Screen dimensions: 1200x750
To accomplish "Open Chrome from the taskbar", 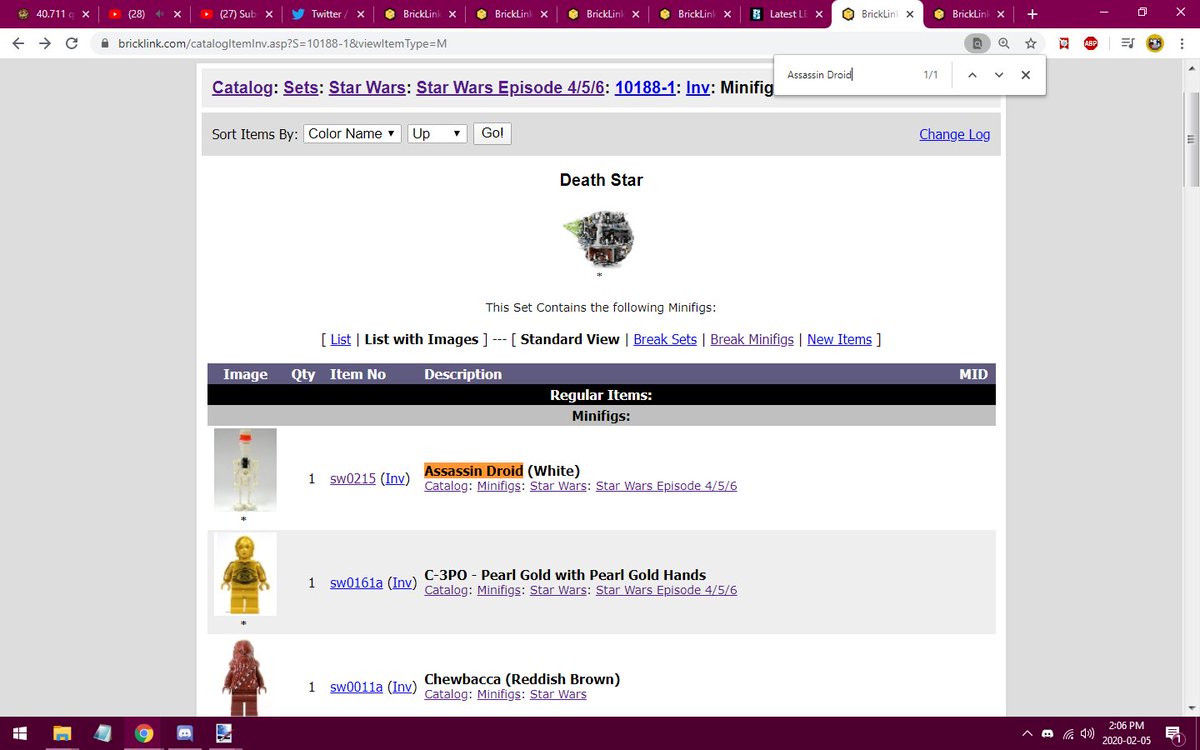I will 143,733.
